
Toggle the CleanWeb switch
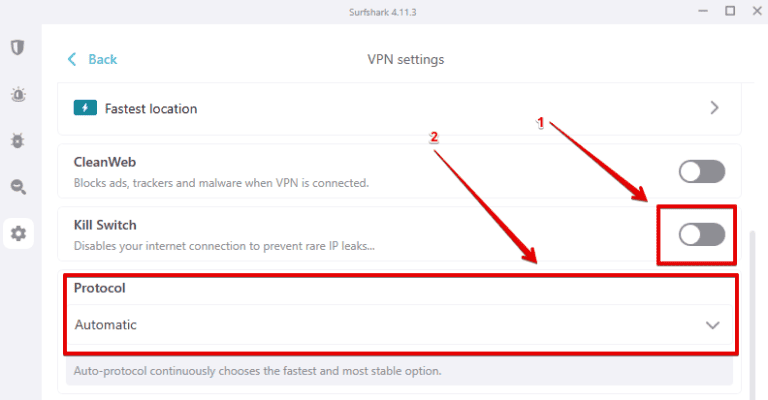(701, 171)
